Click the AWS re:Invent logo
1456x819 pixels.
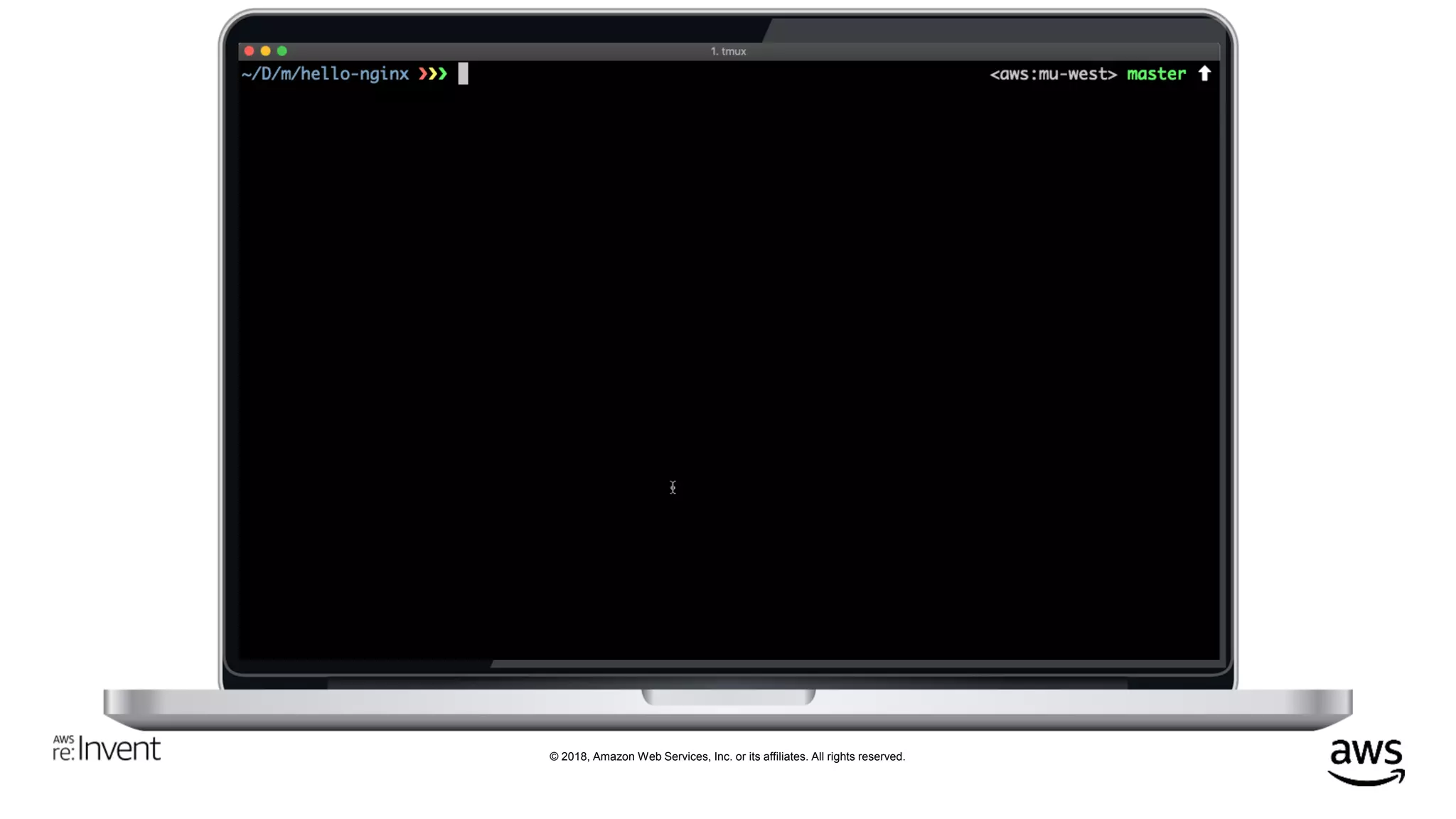tap(107, 748)
